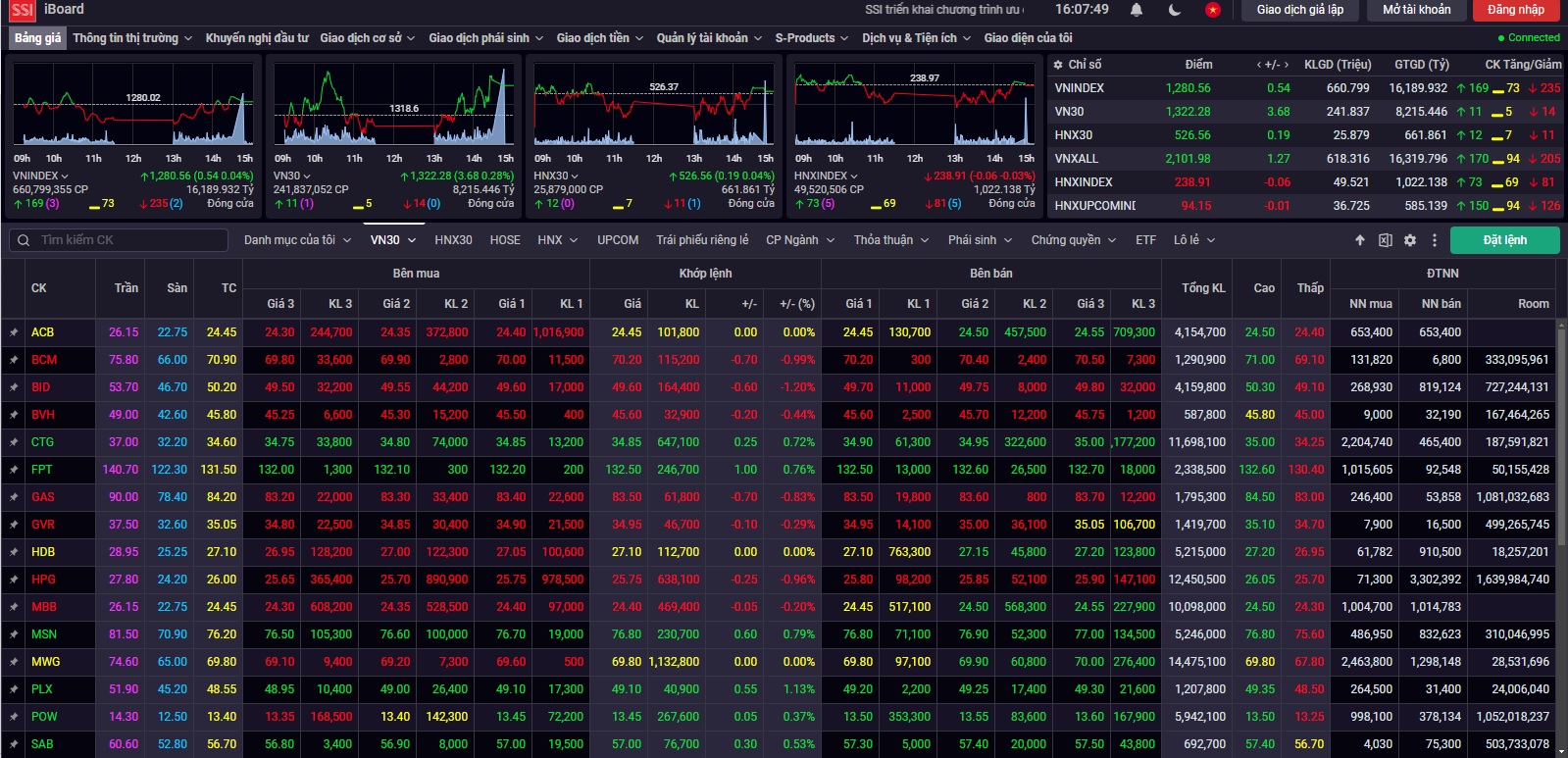Expand the Giao dịch cơ sở menu

367,38
